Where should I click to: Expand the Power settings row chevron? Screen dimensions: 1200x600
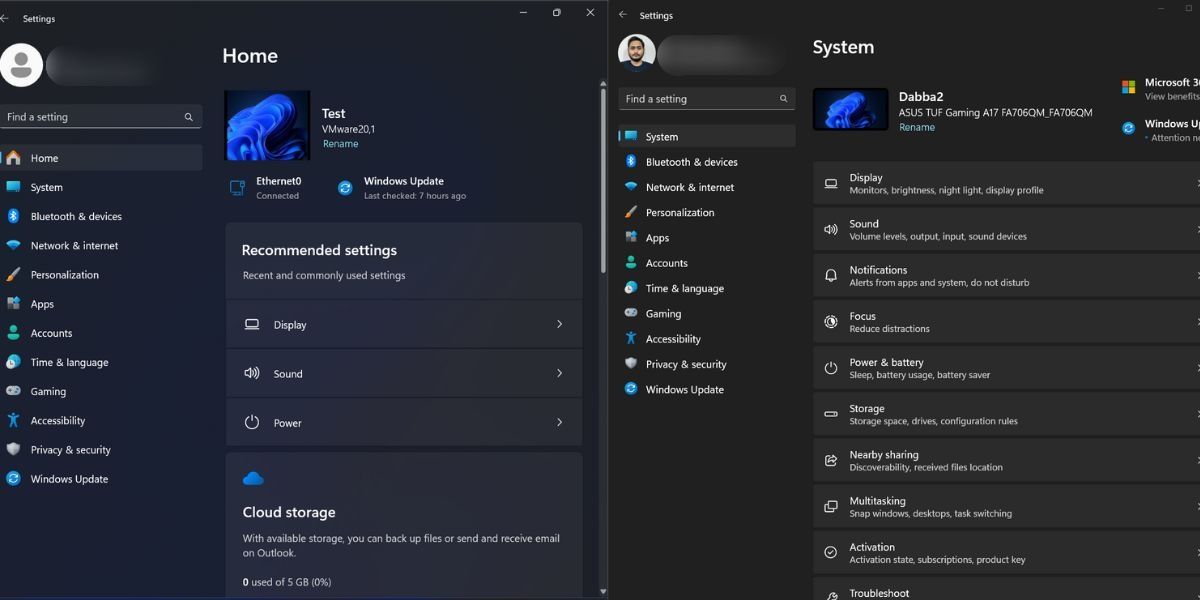(559, 422)
